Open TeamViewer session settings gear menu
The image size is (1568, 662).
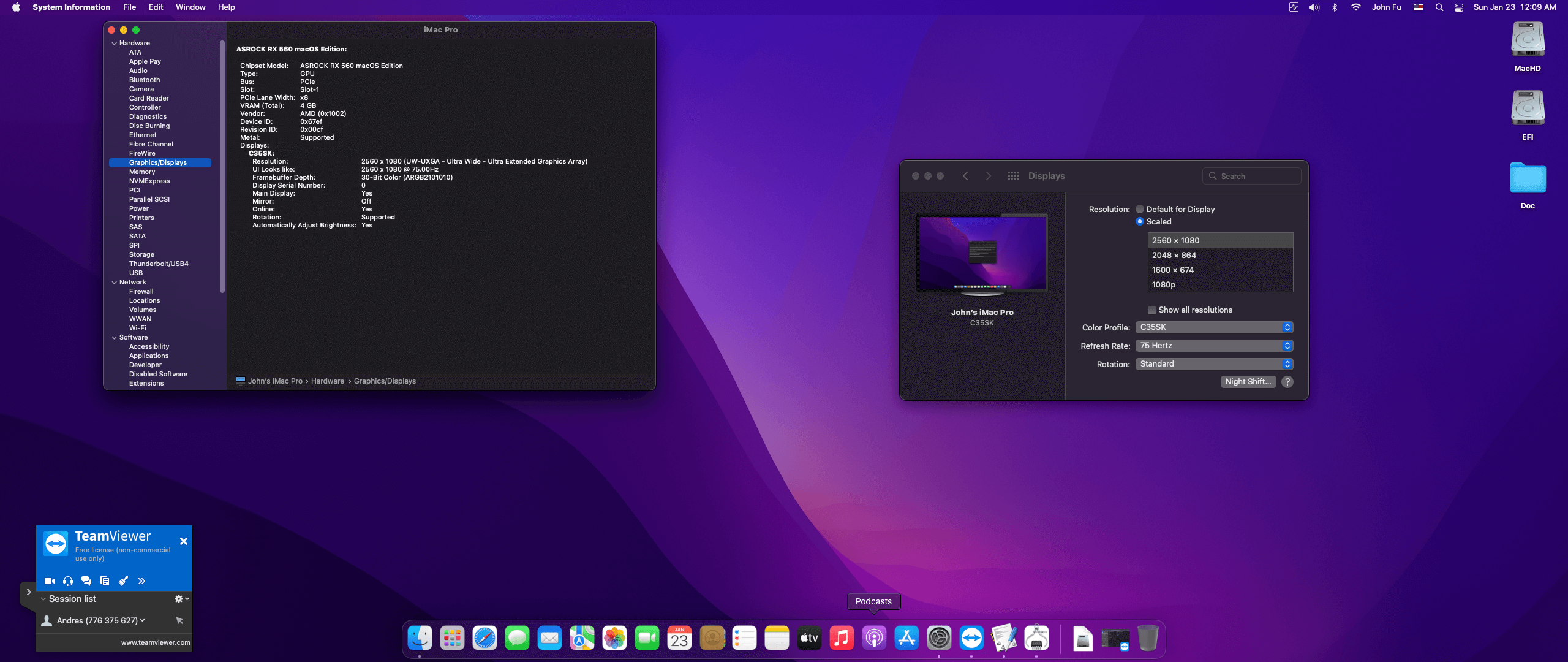tap(181, 599)
